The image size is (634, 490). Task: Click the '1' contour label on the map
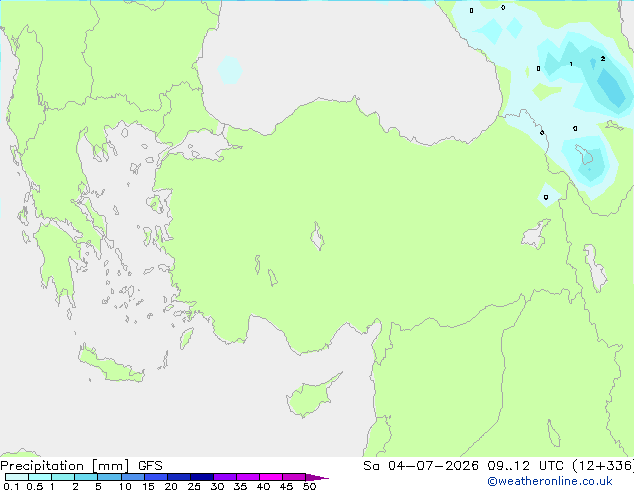[571, 64]
